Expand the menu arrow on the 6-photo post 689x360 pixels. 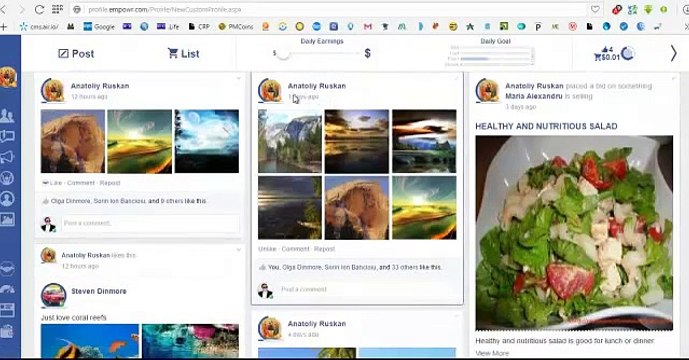(456, 79)
